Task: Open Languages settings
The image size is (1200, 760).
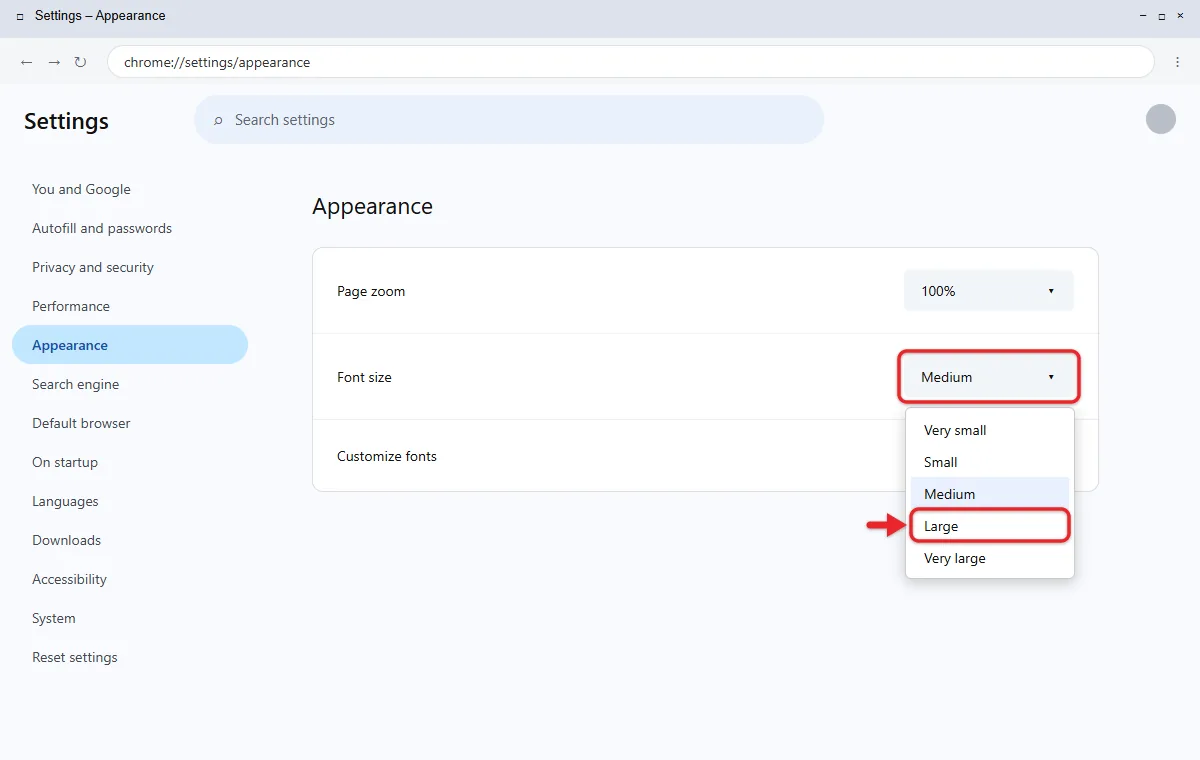Action: (x=130, y=501)
